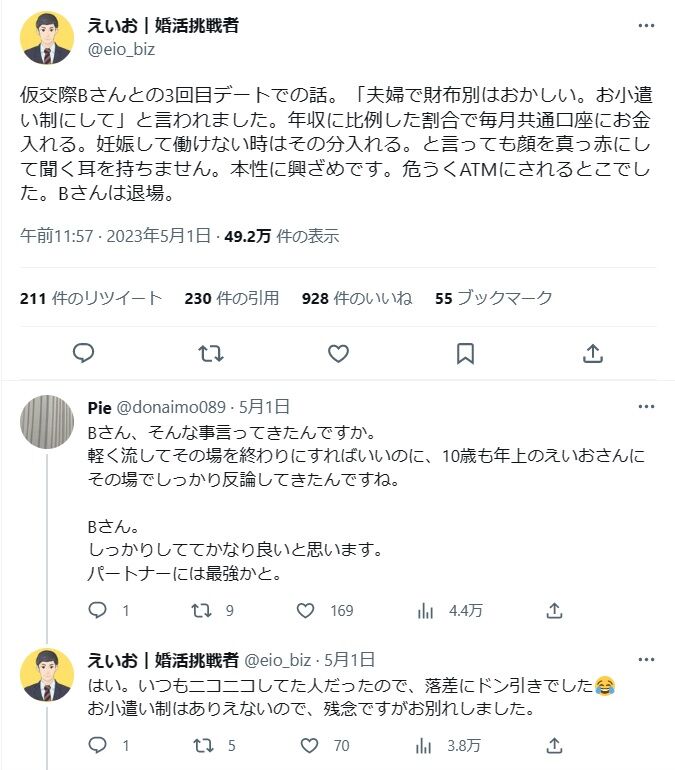Reply to Pie's comment
675x770 pixels.
click(97, 610)
